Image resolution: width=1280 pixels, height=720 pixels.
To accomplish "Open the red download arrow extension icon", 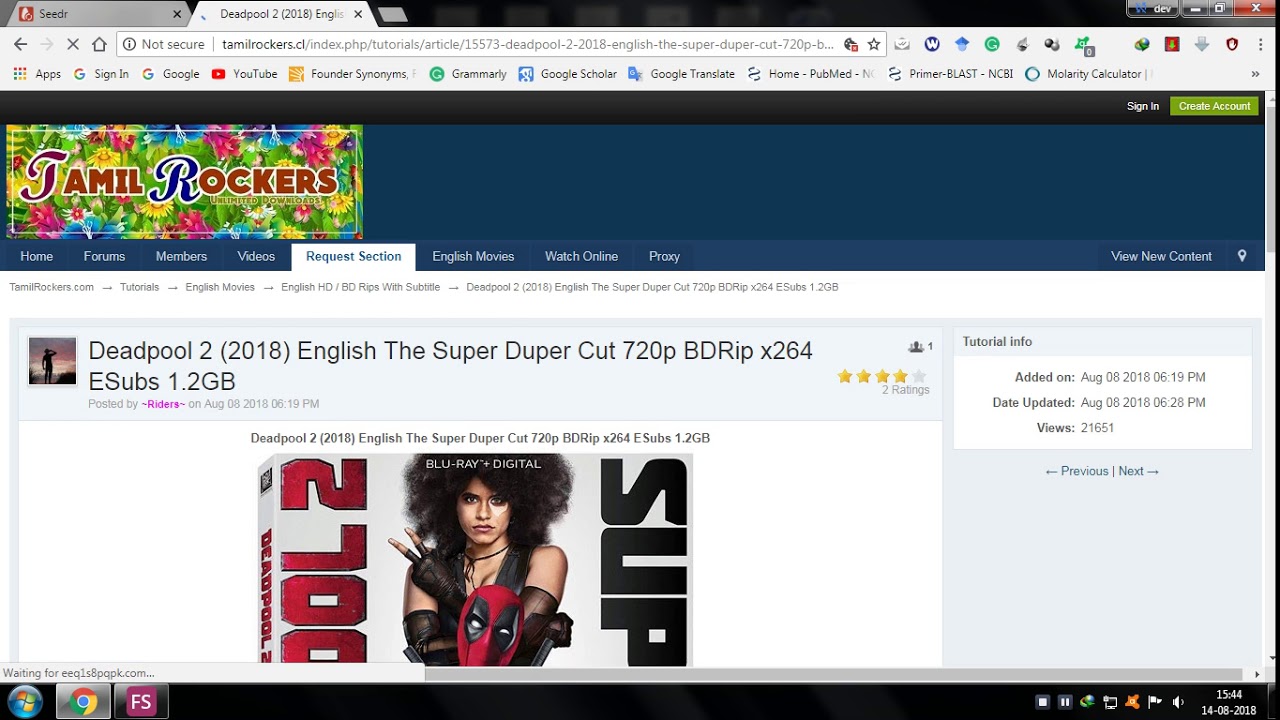I will click(x=1172, y=44).
